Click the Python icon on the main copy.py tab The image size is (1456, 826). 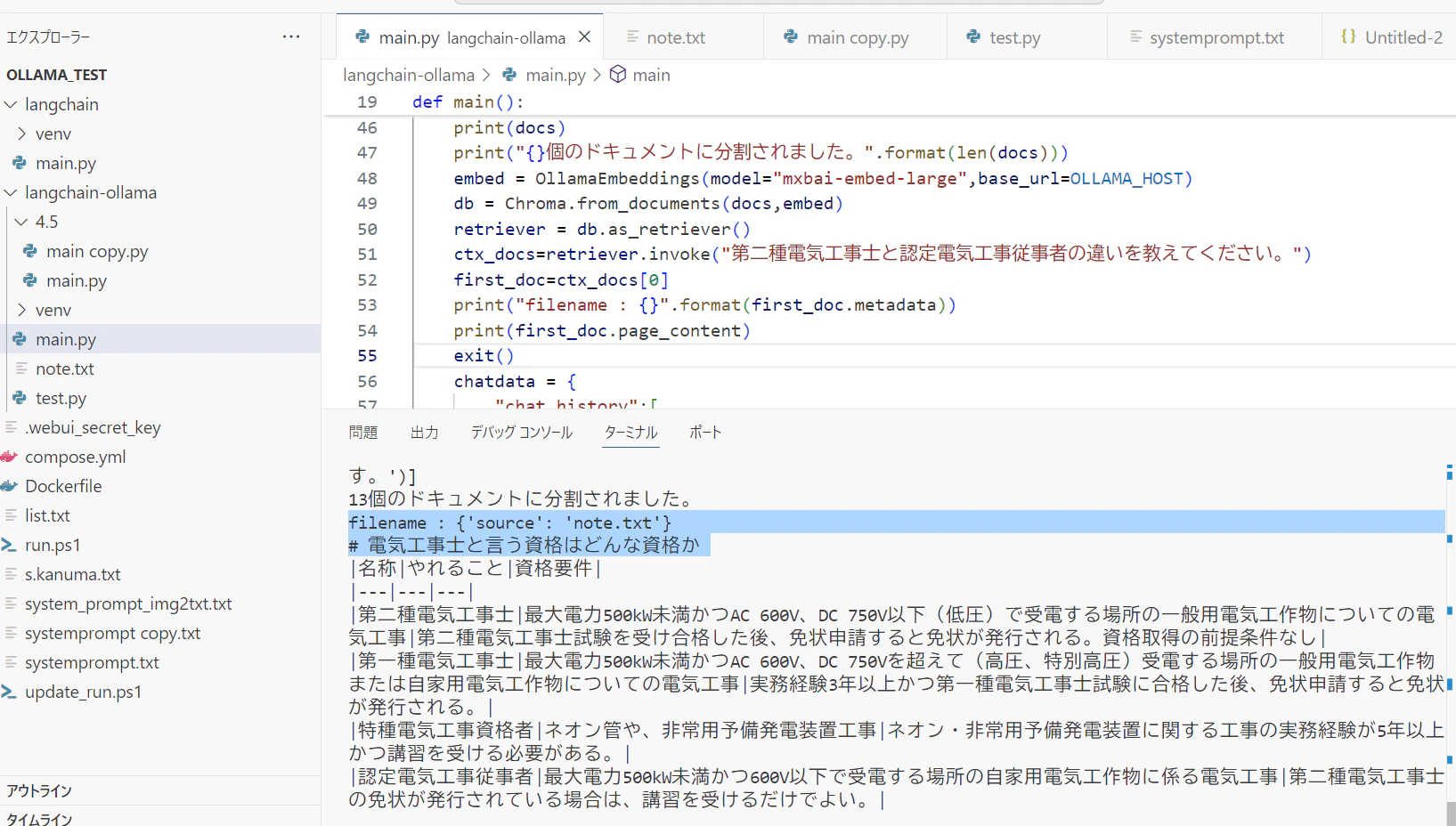791,36
